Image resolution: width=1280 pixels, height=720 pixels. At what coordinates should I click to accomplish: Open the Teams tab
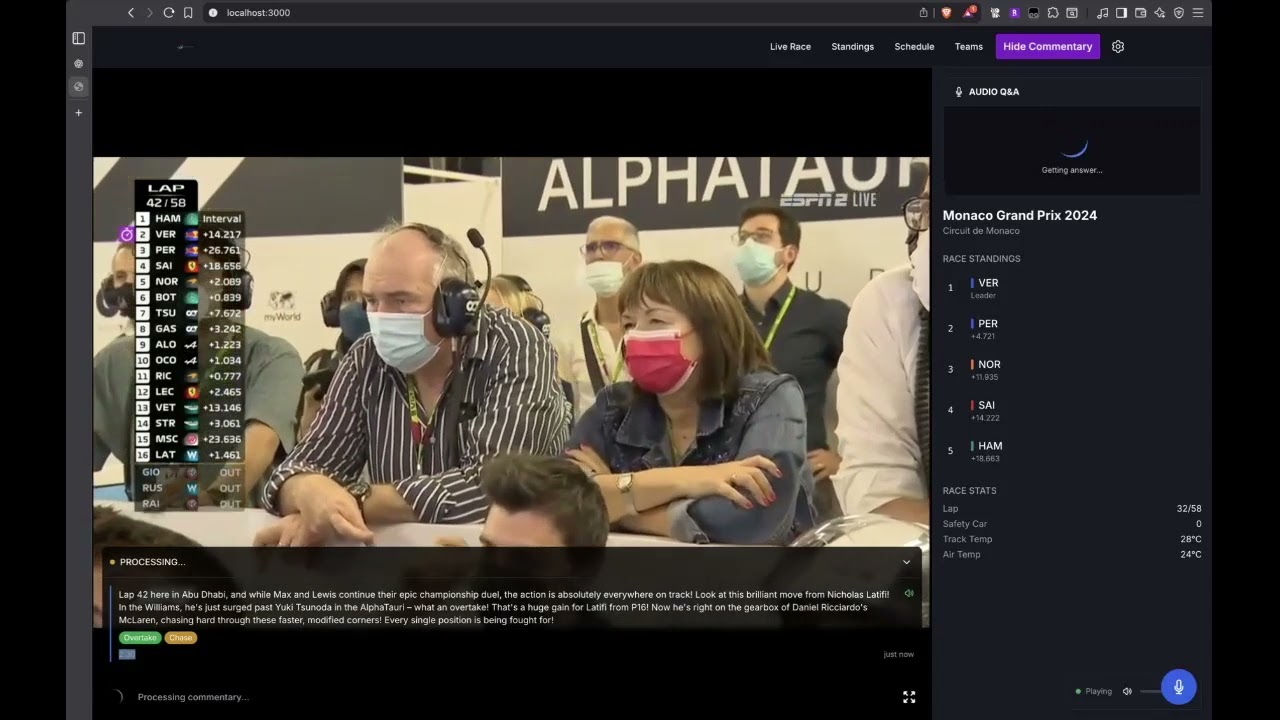pos(968,47)
